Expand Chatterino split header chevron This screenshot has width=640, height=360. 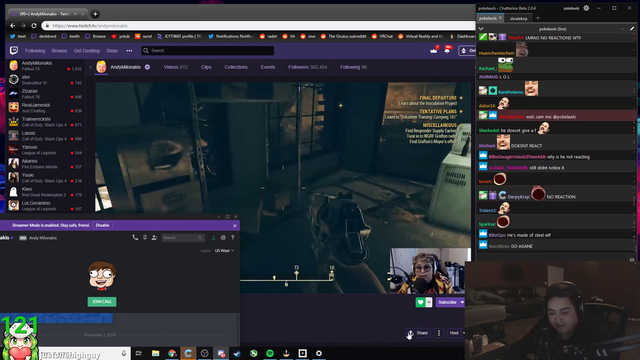481,29
